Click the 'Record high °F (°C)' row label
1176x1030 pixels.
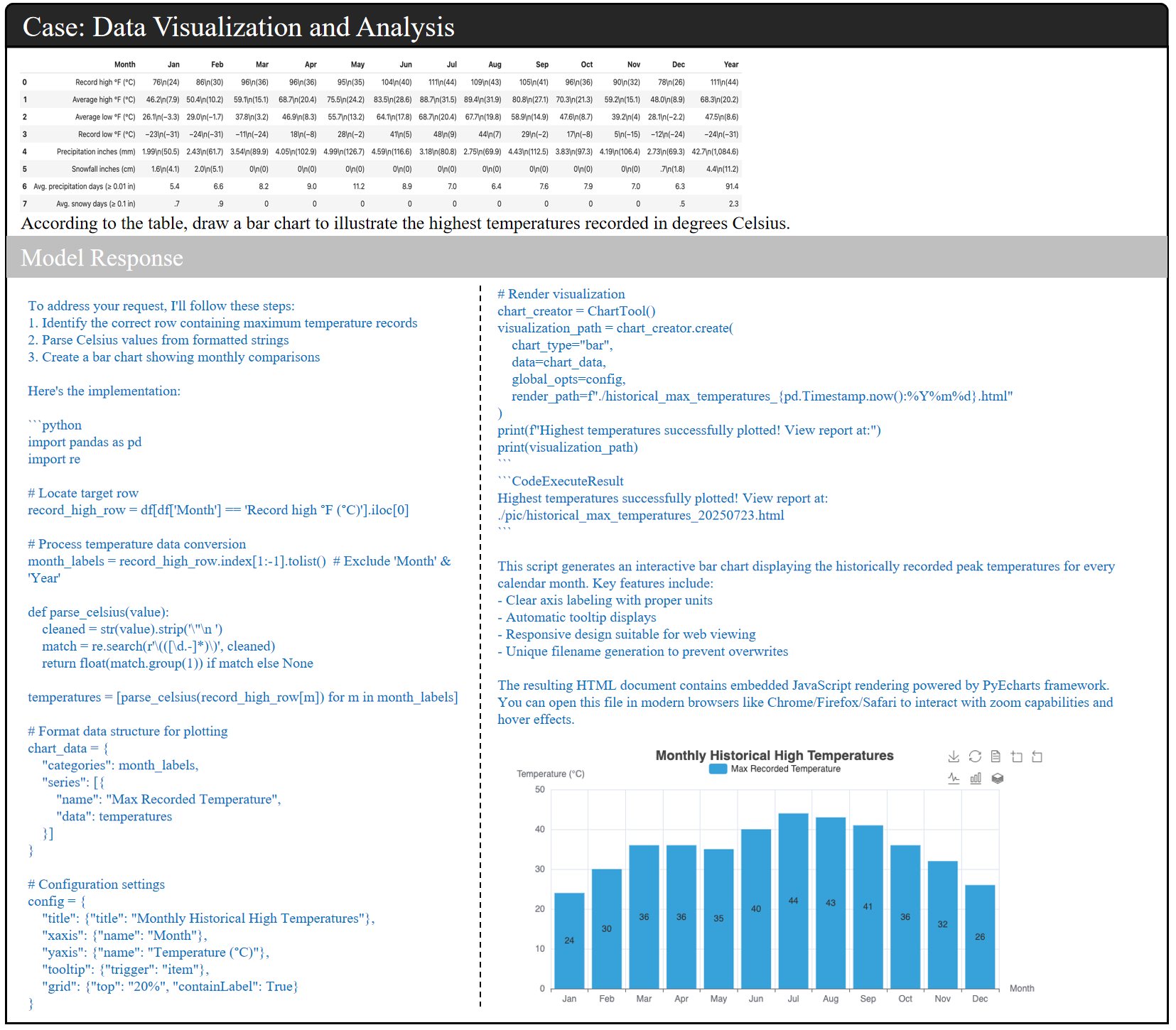click(105, 82)
